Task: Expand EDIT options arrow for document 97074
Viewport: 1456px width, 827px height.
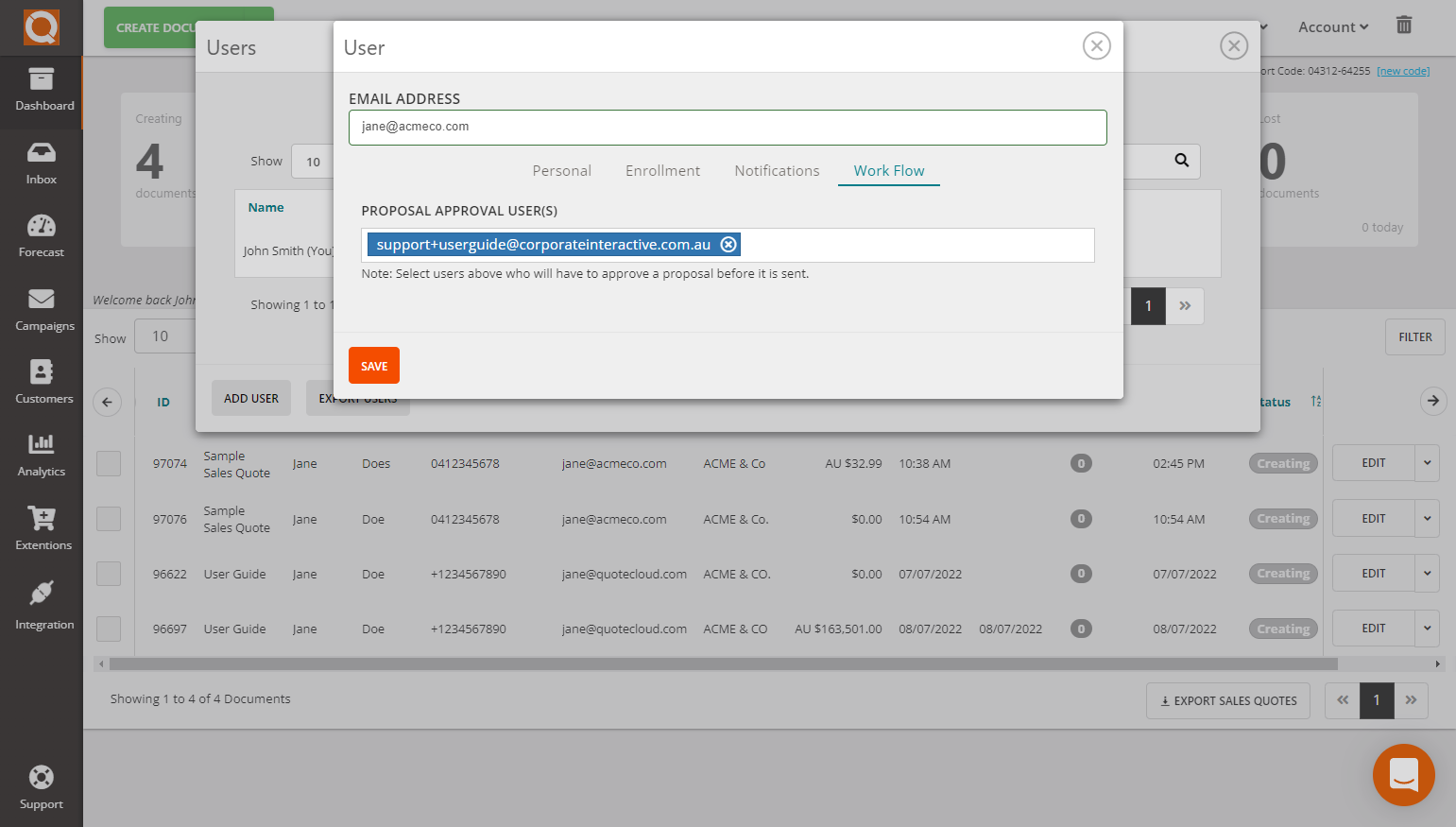Action: click(1427, 463)
